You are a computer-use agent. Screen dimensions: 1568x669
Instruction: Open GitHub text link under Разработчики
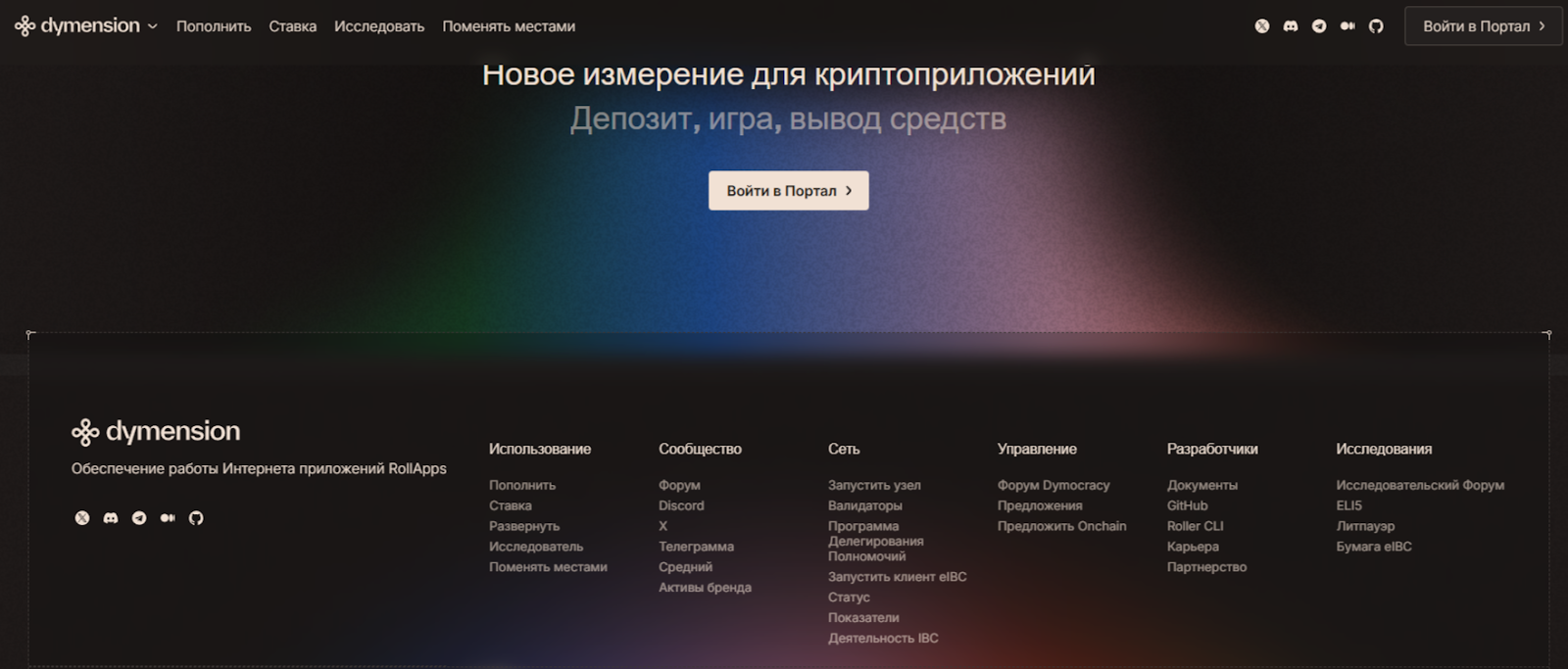pyautogui.click(x=1187, y=505)
